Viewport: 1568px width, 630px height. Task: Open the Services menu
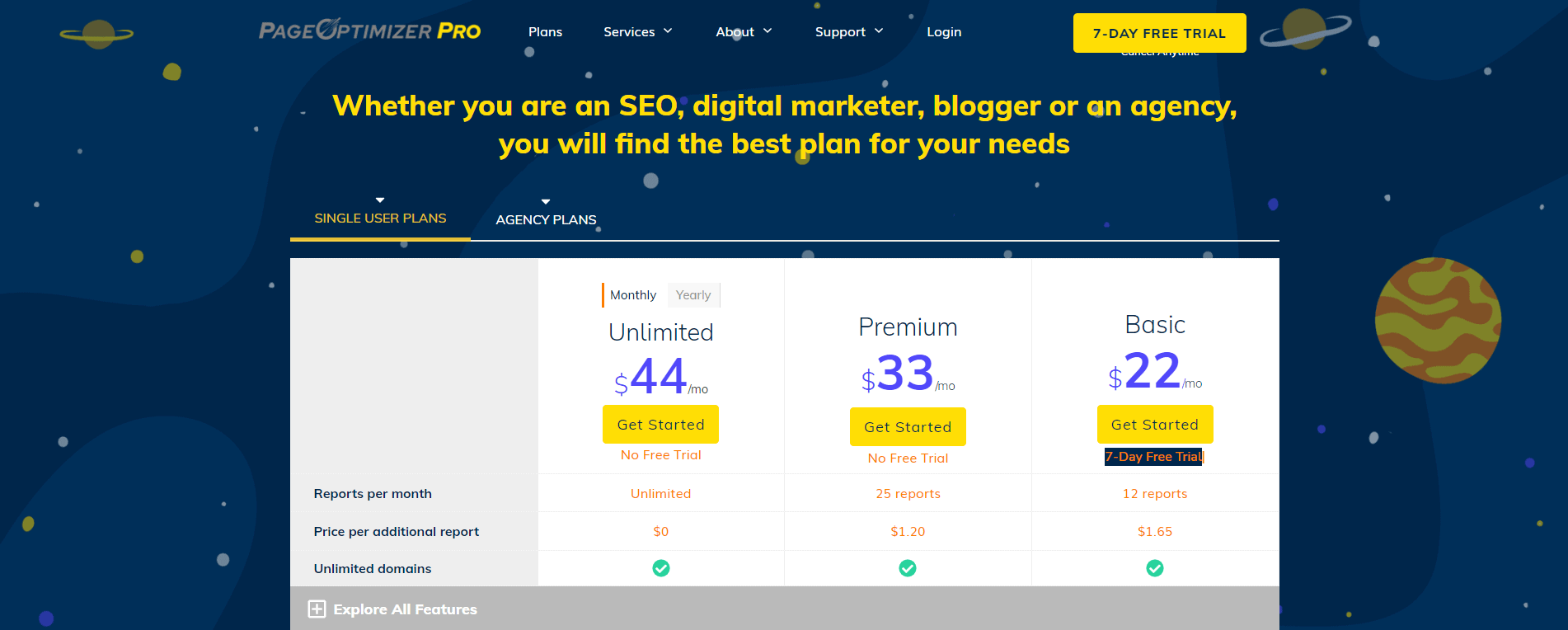pyautogui.click(x=629, y=31)
